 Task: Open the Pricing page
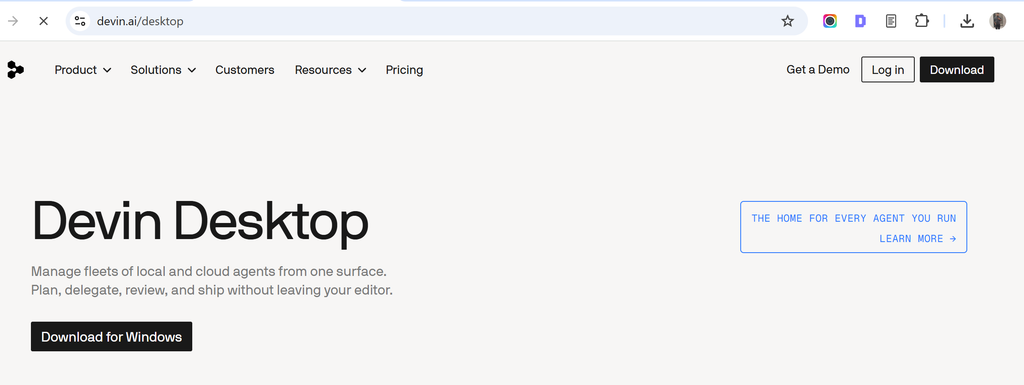click(404, 70)
